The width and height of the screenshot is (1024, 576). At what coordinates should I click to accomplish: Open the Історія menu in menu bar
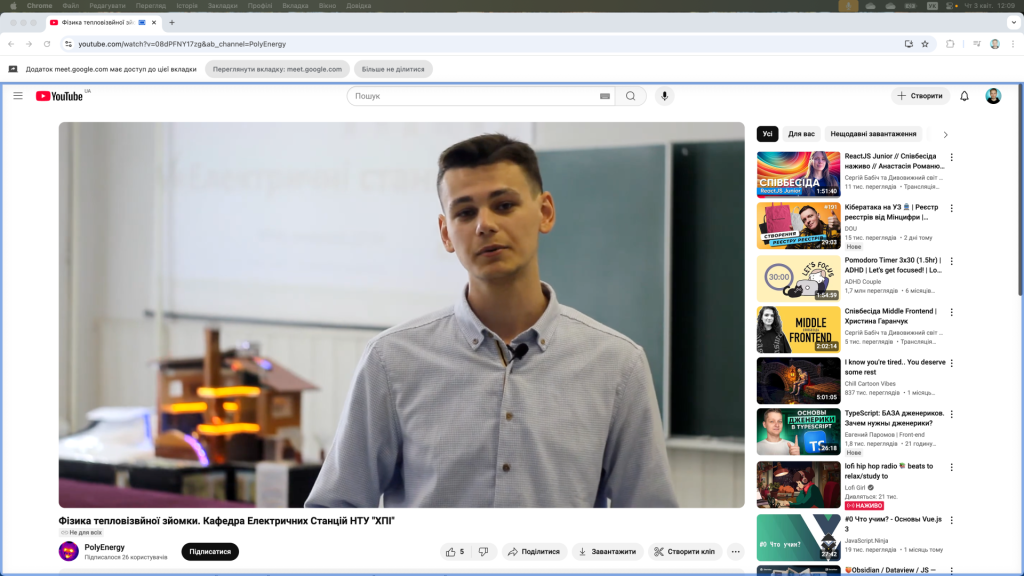coord(187,6)
